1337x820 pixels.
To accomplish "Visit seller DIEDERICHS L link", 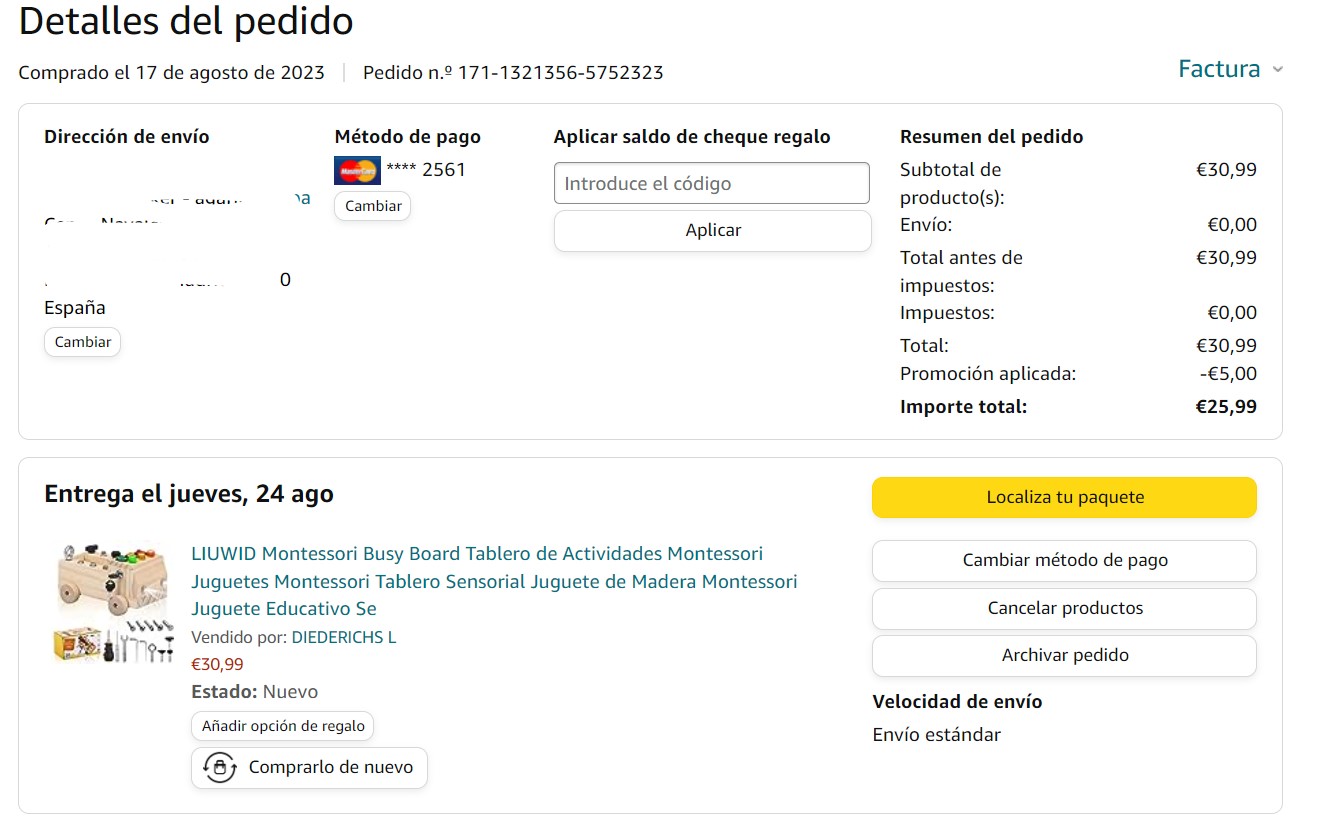I will point(343,637).
